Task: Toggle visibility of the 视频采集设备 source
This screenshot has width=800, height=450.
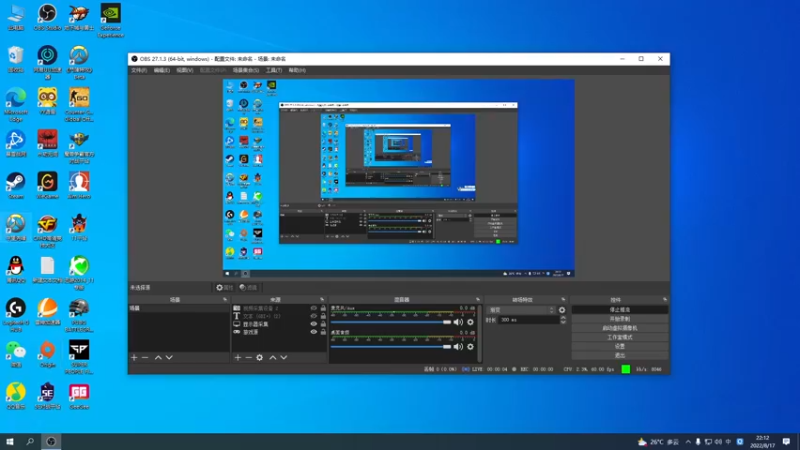Action: pyautogui.click(x=314, y=308)
